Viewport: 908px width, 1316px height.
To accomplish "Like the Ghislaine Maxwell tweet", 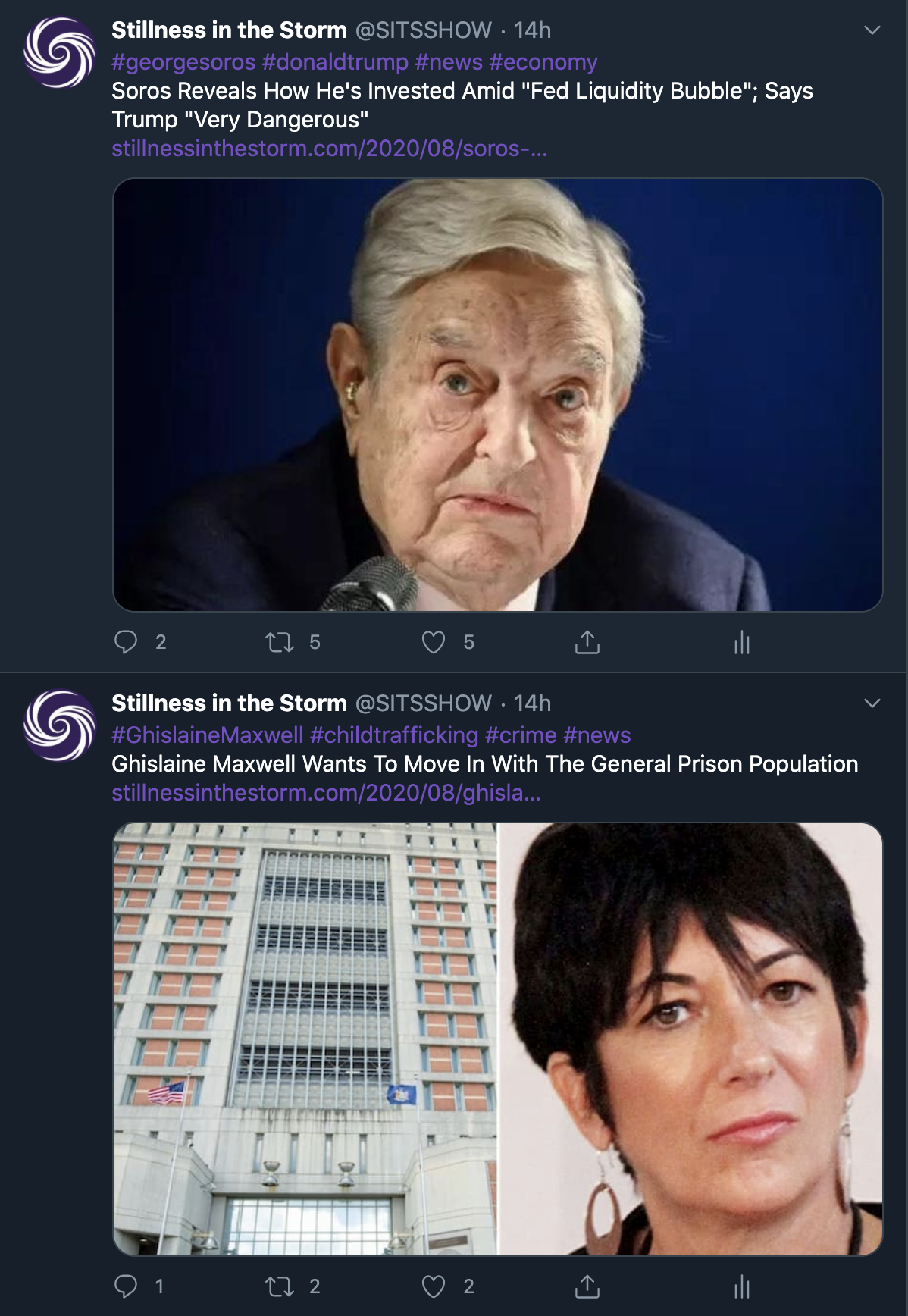I will (434, 1286).
